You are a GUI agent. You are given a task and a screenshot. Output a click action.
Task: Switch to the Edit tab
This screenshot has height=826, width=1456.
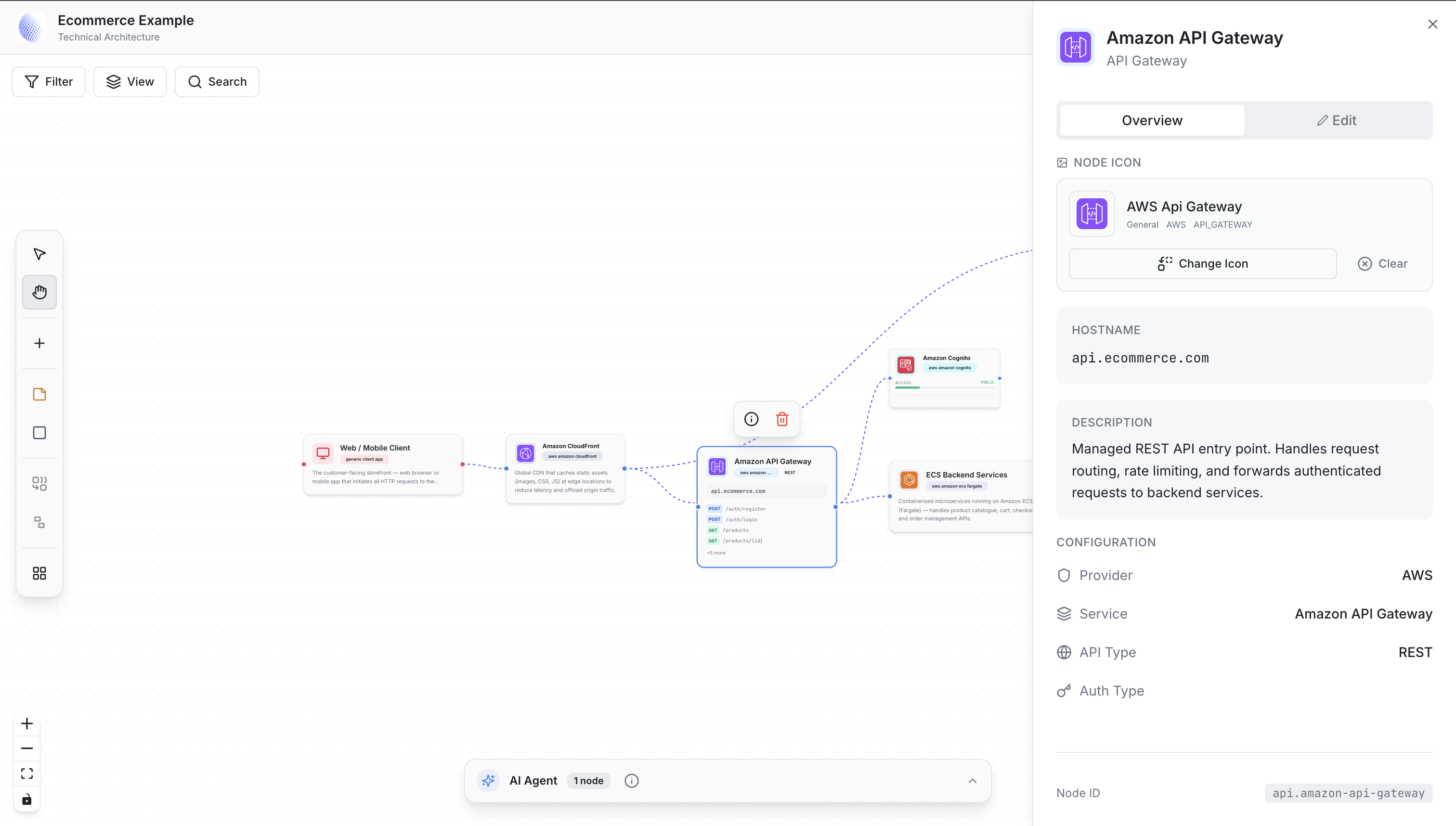(1337, 120)
